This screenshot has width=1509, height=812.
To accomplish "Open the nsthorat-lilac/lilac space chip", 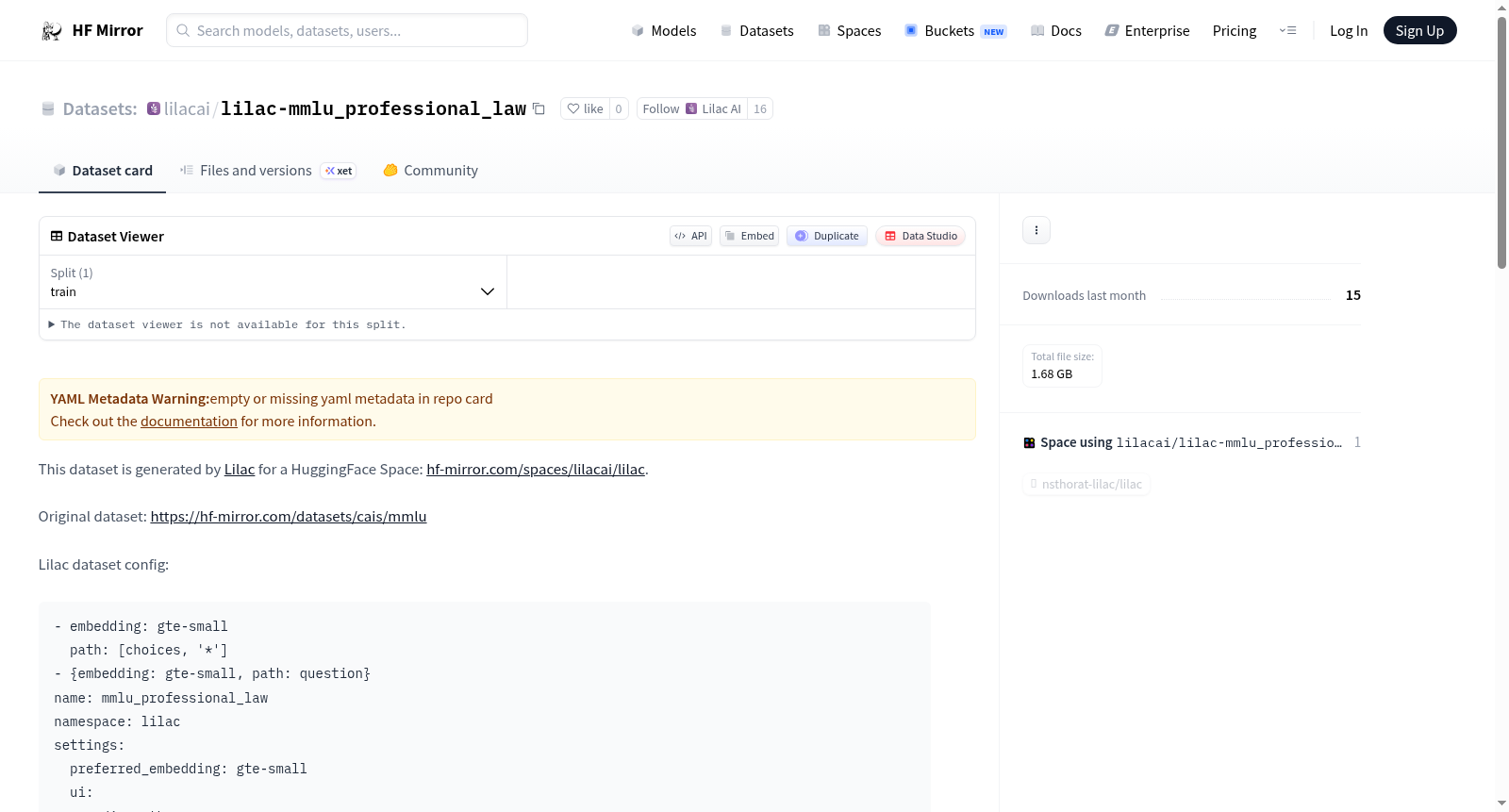I will [1086, 485].
